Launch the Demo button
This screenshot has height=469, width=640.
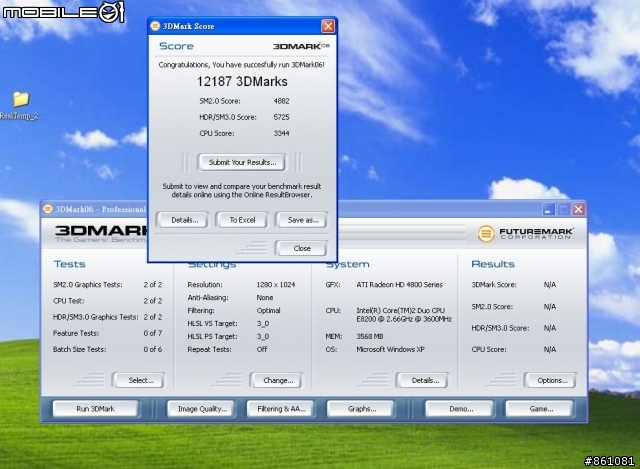click(461, 409)
